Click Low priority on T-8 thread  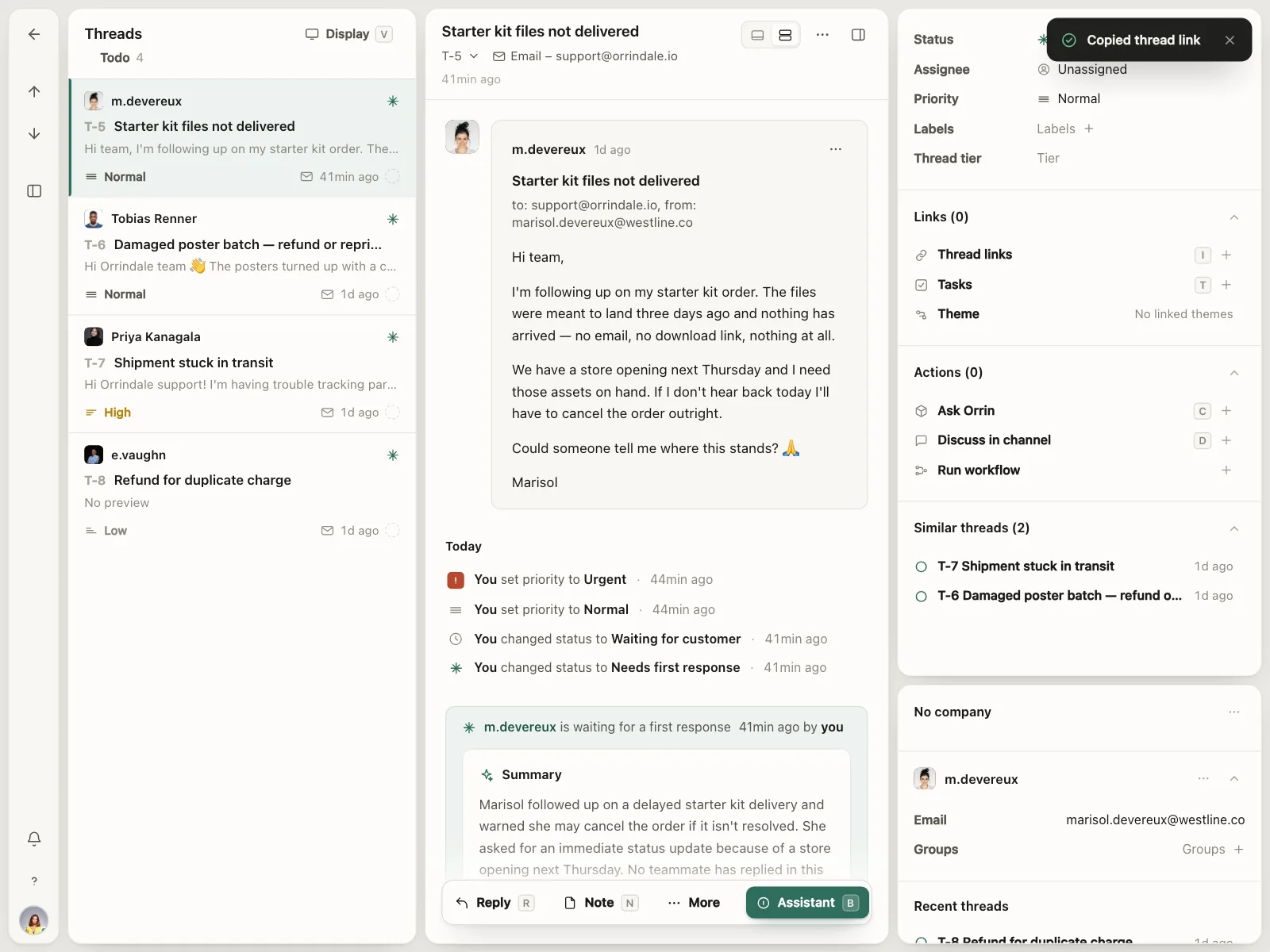point(106,531)
